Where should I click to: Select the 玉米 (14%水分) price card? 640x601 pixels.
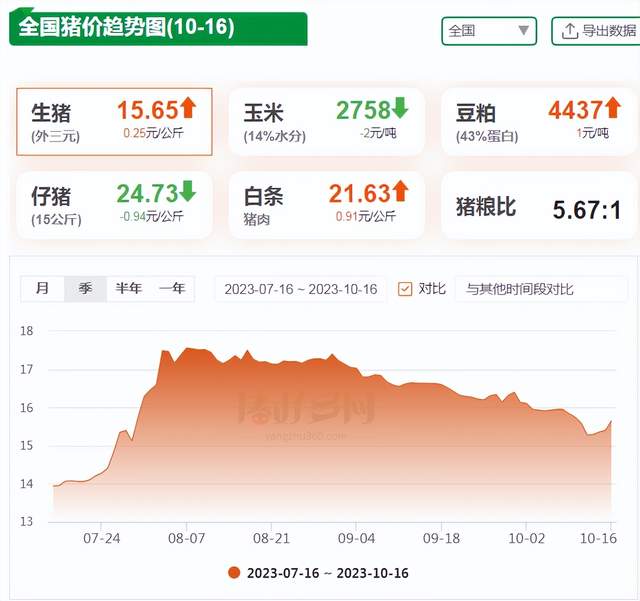point(327,122)
